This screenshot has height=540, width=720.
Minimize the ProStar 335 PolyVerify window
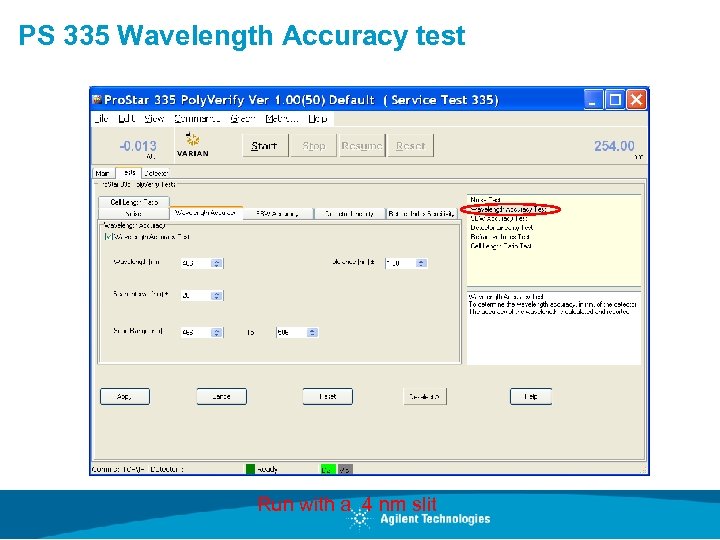pos(592,100)
